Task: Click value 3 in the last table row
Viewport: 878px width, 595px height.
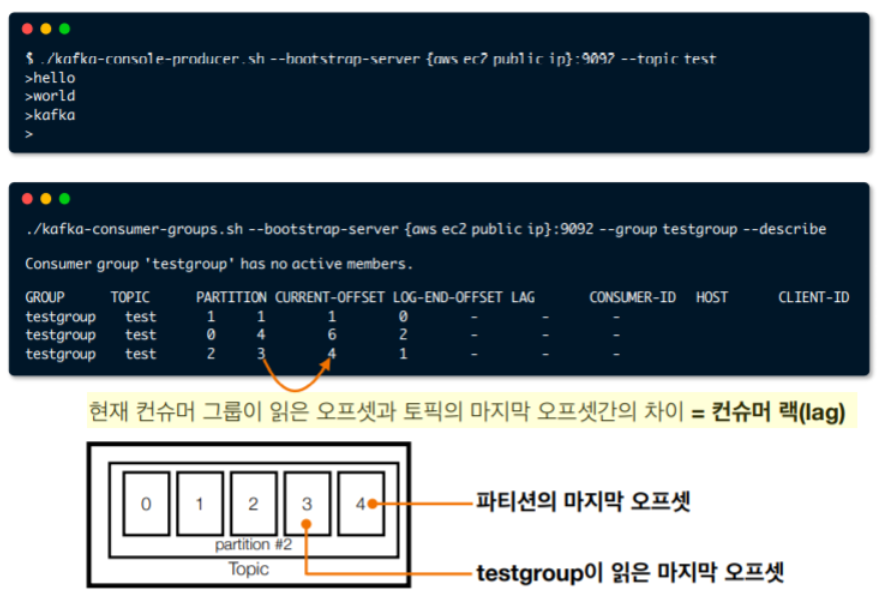Action: pos(261,354)
